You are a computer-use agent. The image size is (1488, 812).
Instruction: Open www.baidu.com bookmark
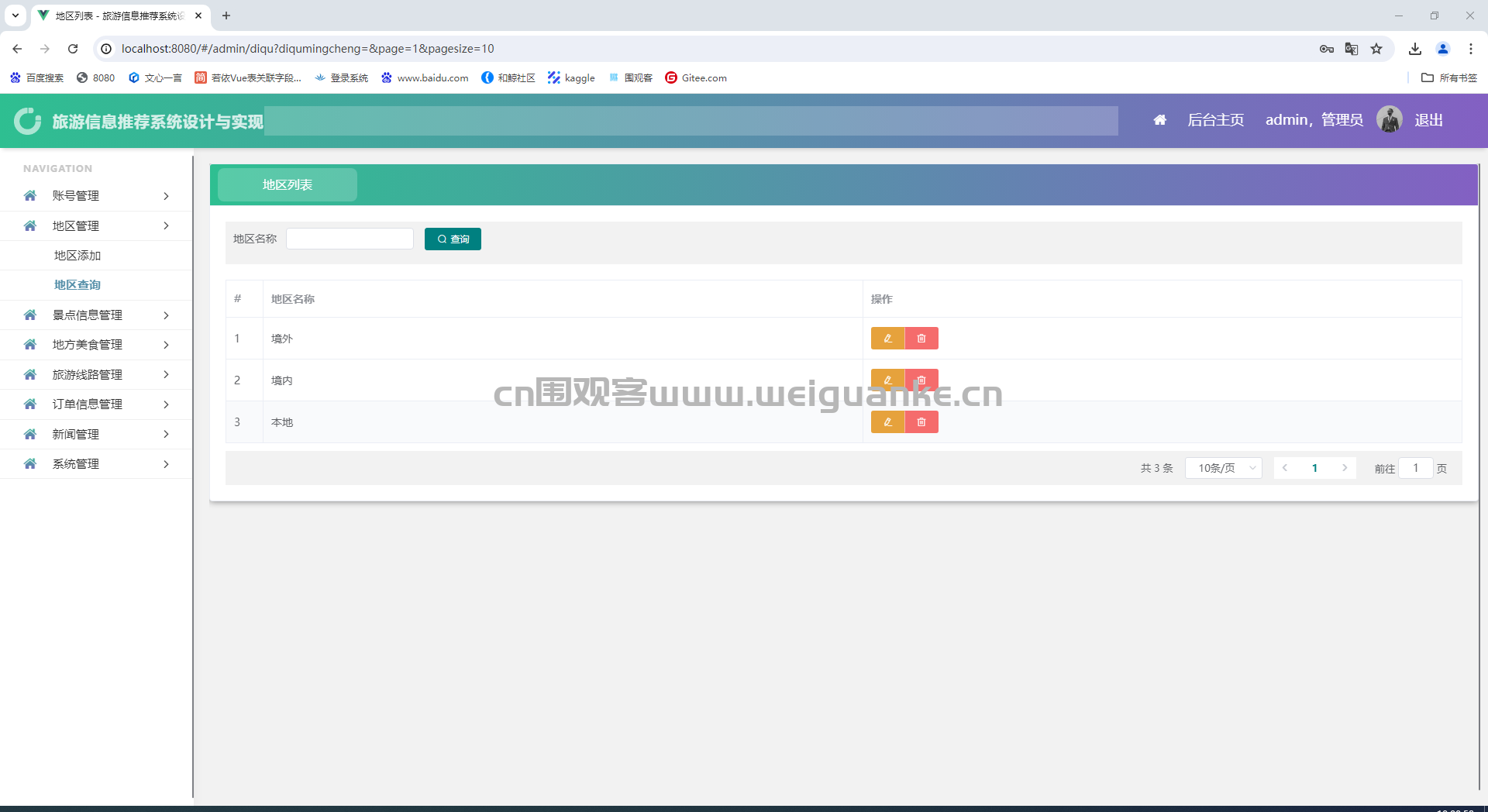click(425, 77)
